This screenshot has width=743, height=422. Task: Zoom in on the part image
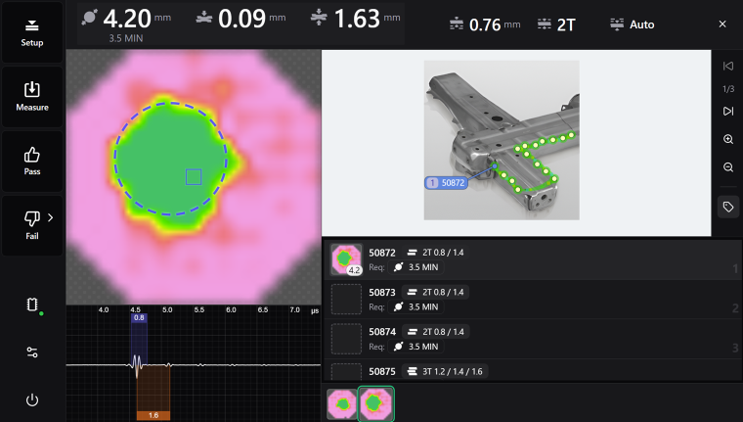click(728, 140)
